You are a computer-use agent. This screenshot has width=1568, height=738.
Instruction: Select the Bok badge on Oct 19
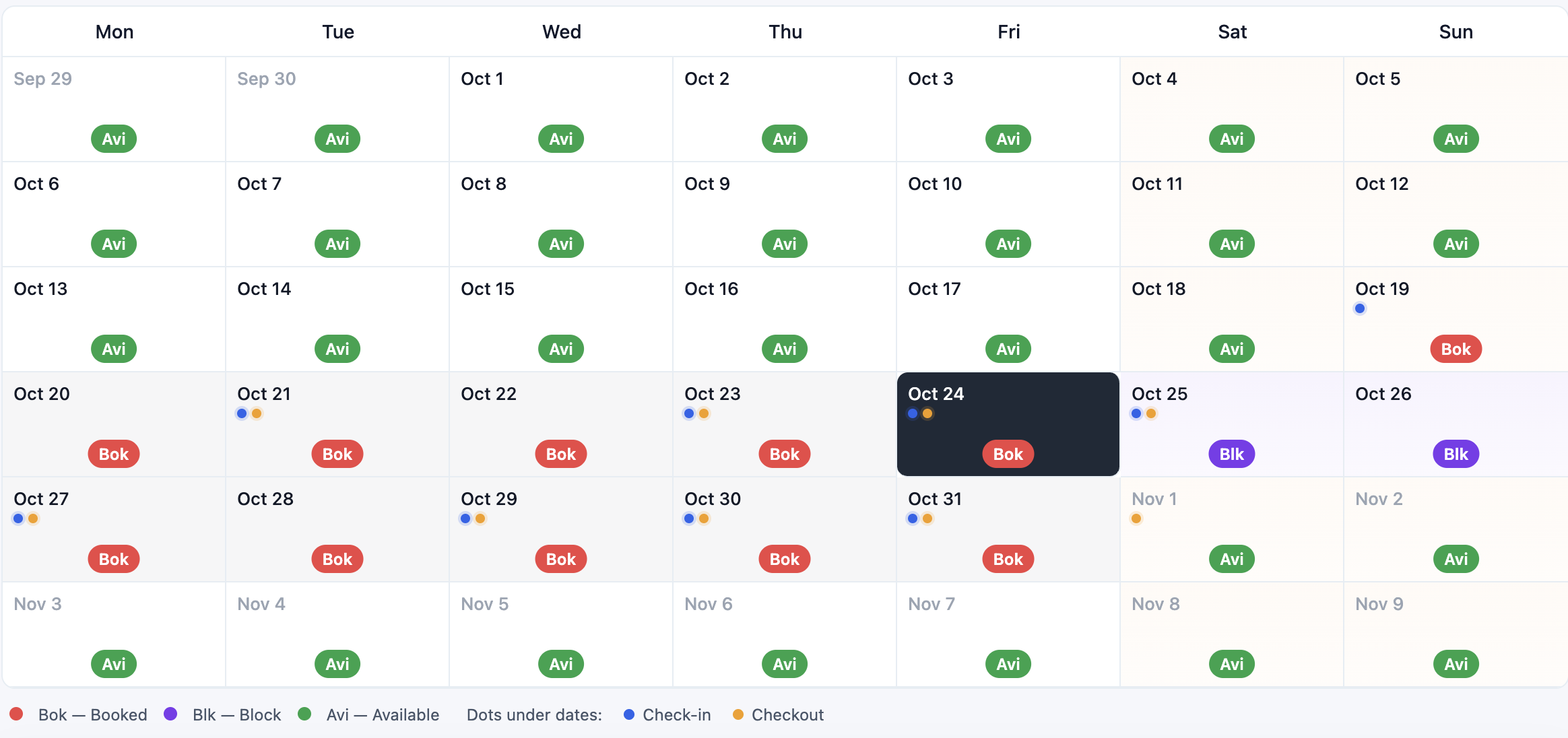(1456, 349)
